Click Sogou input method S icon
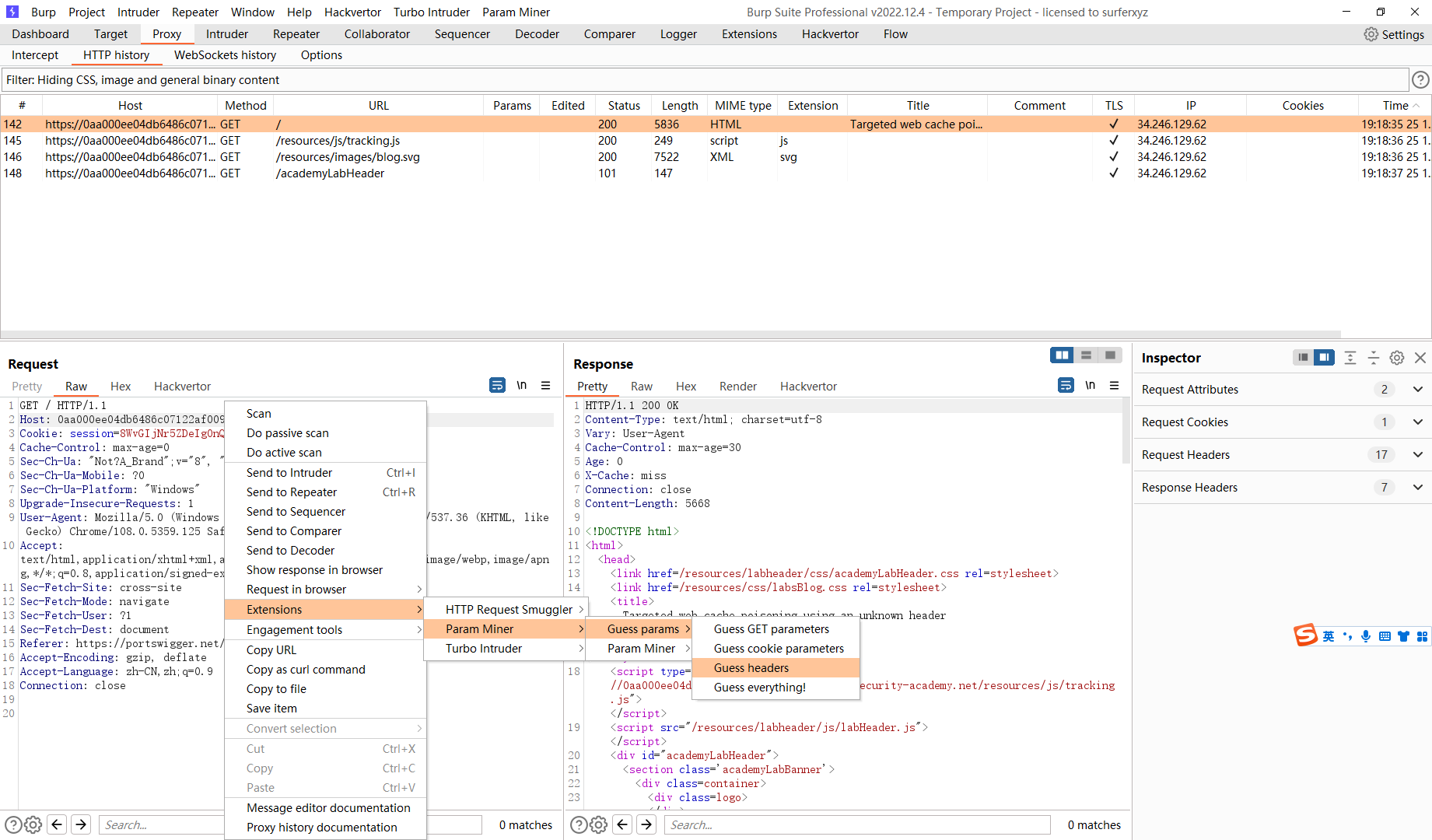Image resolution: width=1432 pixels, height=840 pixels. (1305, 635)
